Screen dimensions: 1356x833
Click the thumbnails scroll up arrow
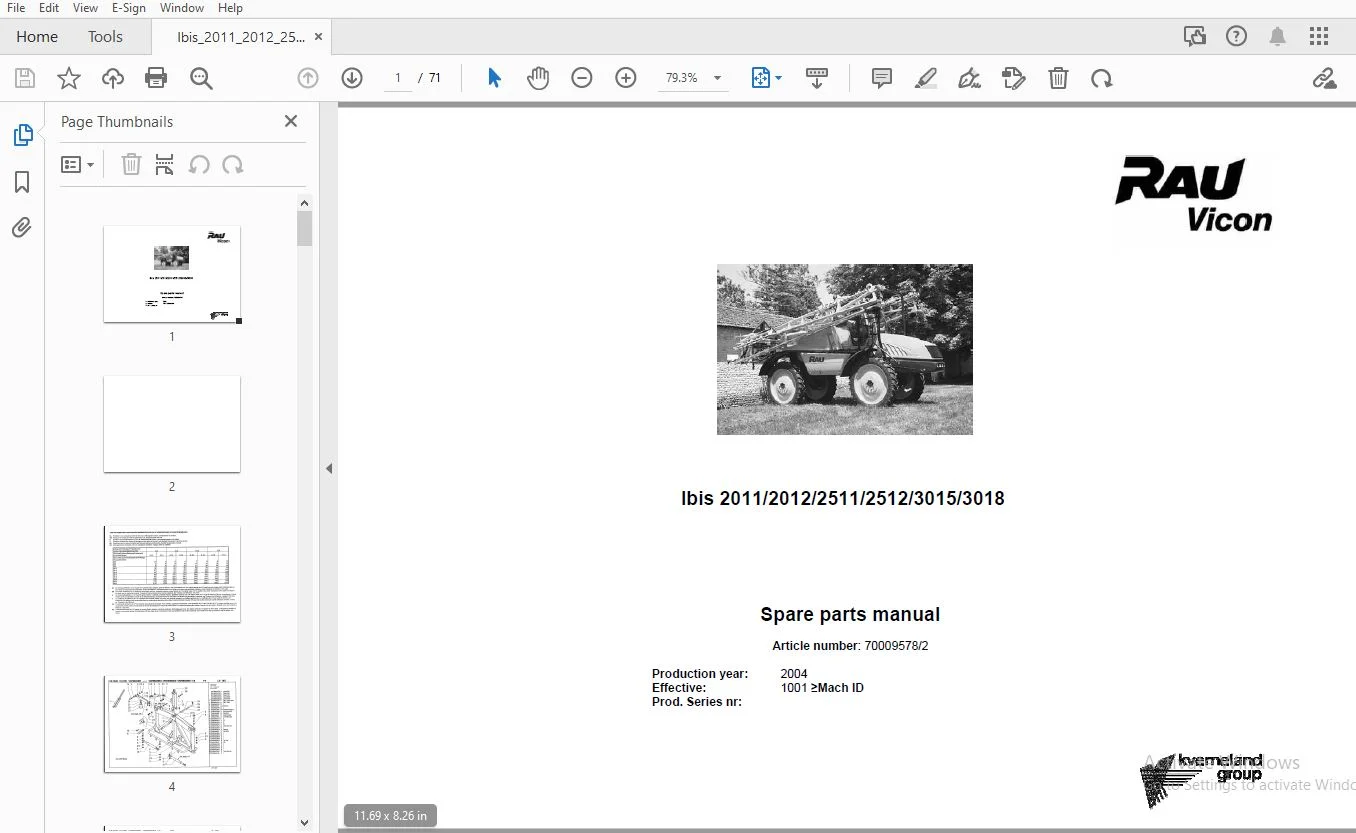[x=305, y=203]
